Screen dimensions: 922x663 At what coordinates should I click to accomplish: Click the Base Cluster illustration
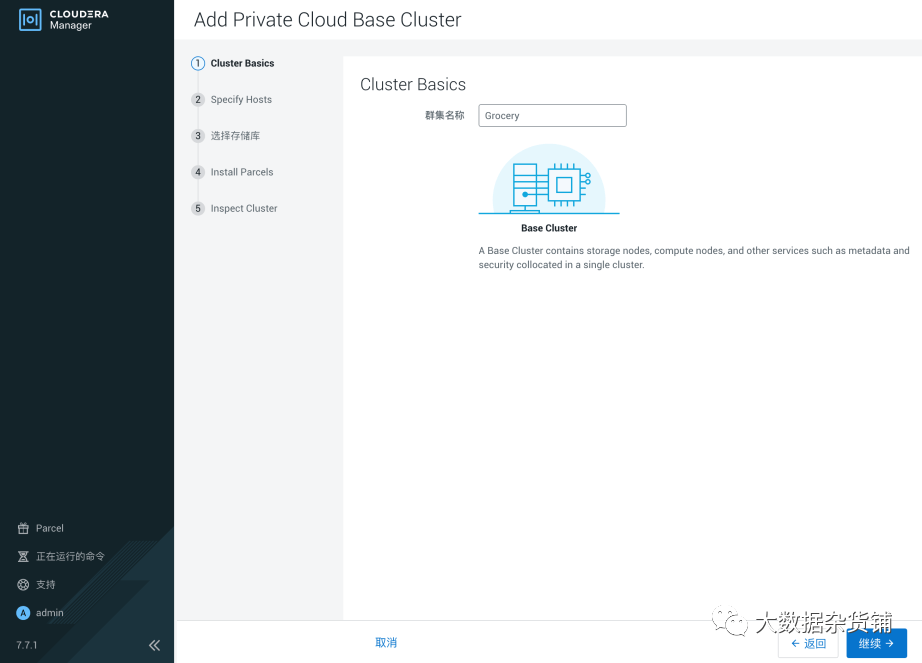tap(549, 179)
